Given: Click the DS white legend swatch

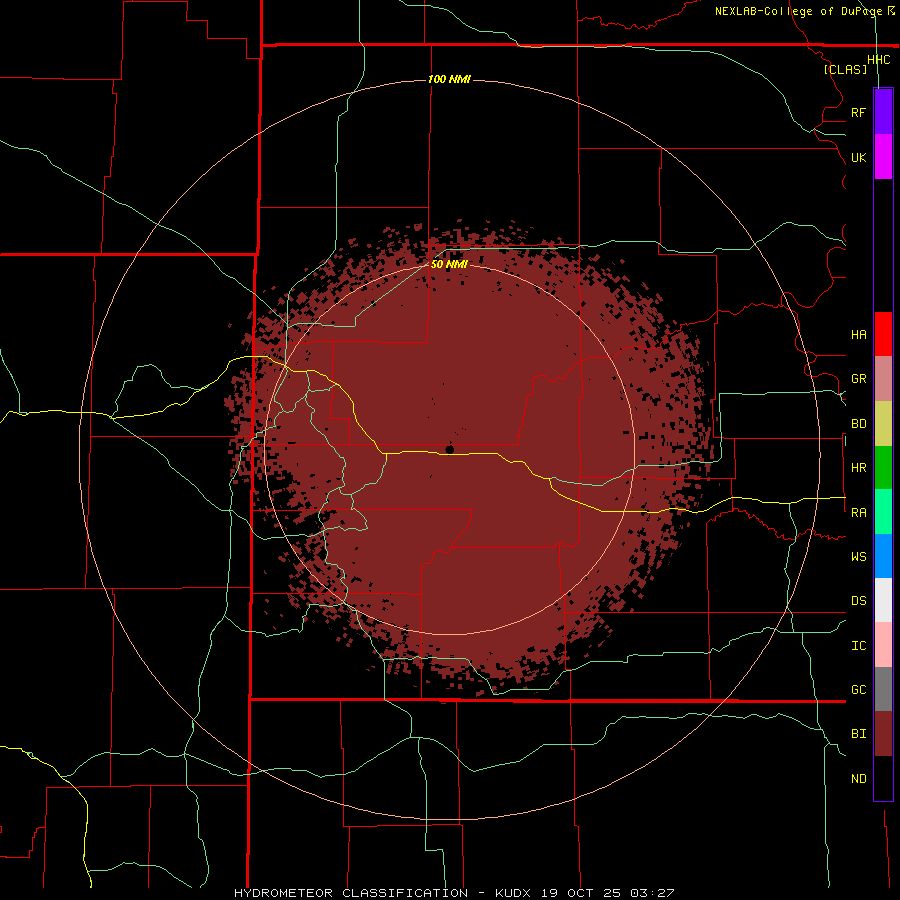Looking at the screenshot, I should (883, 600).
